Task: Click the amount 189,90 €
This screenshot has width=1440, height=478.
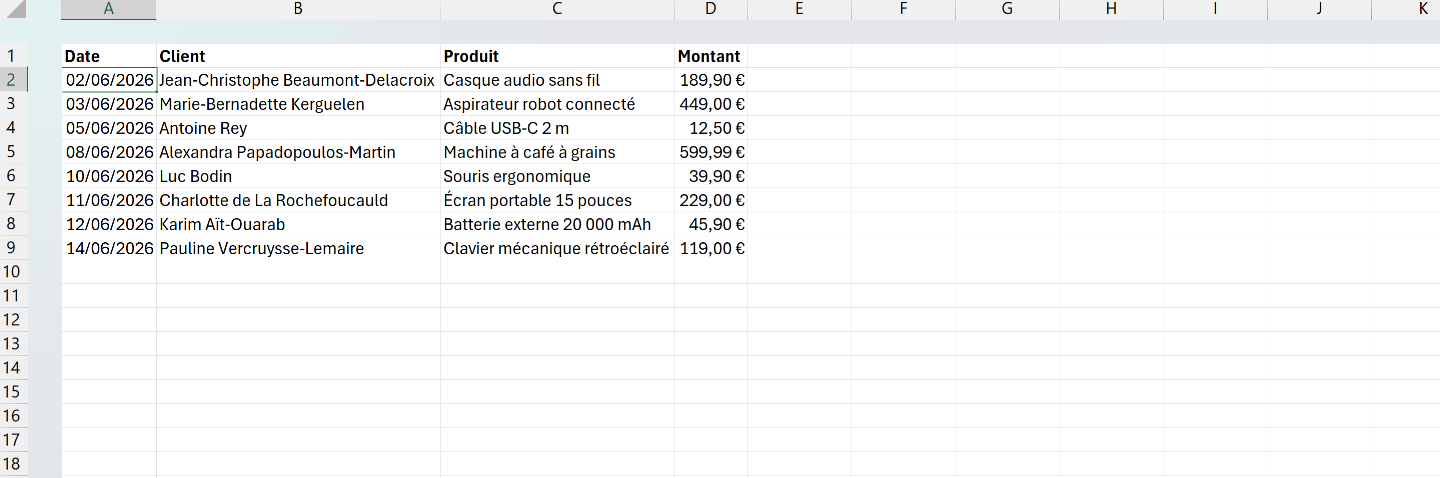Action: (711, 80)
